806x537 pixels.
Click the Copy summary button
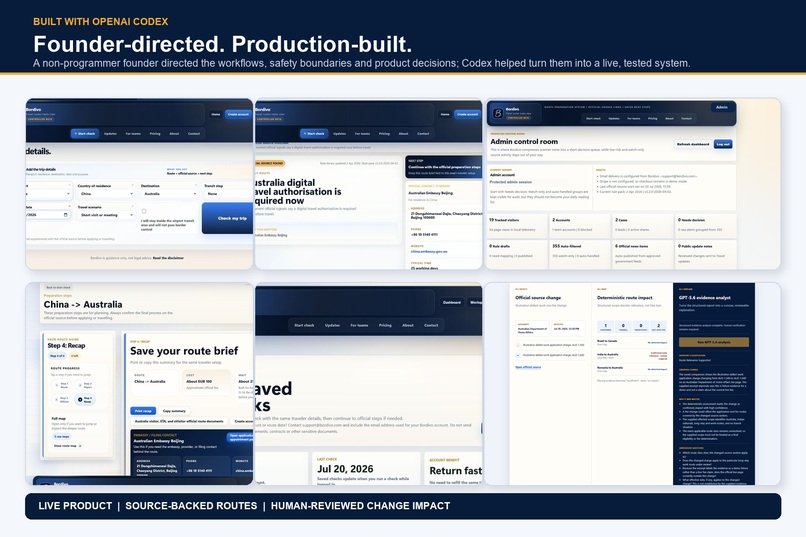[174, 411]
